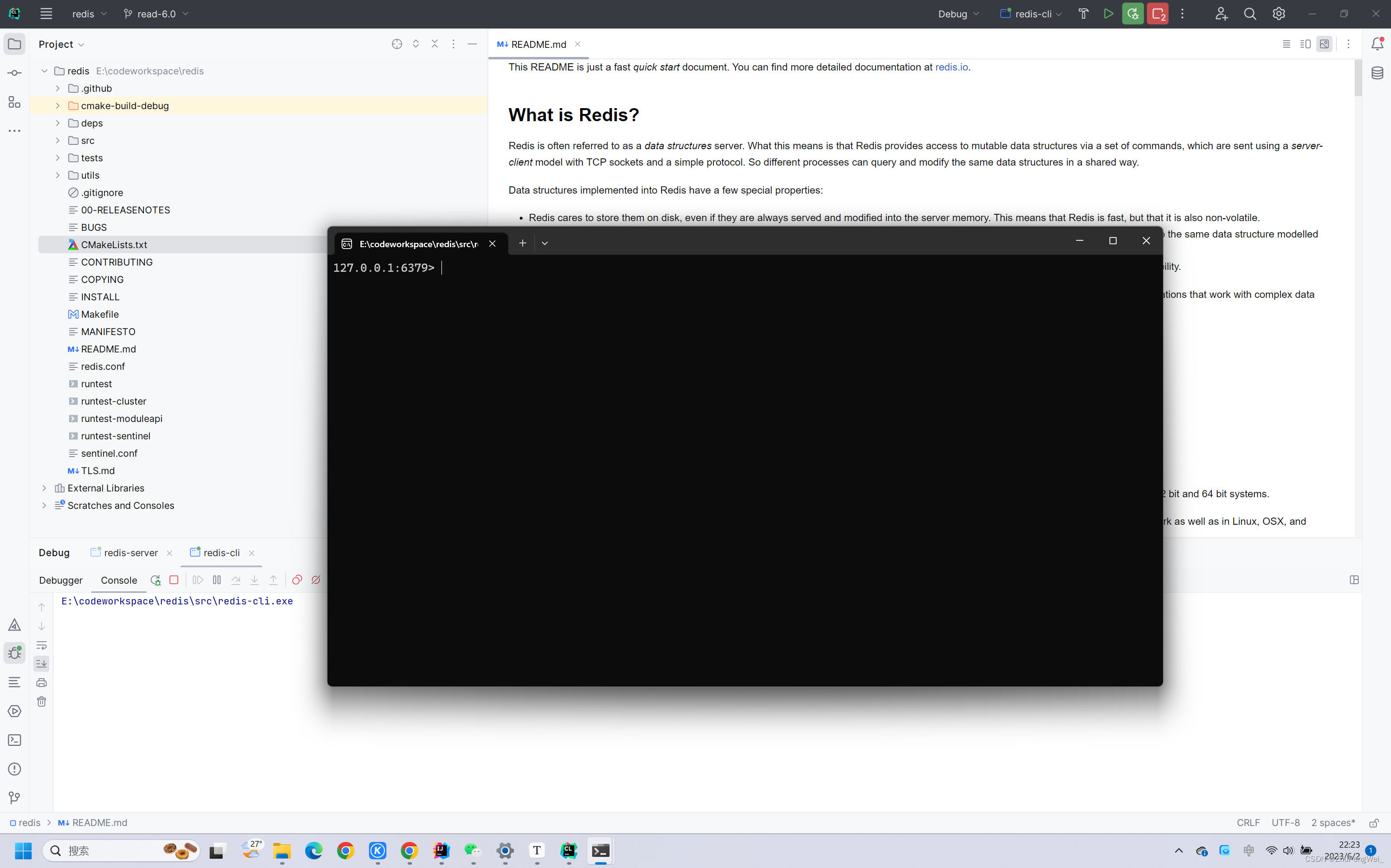Open IDE settings gear
This screenshot has height=868, width=1391.
coord(1278,14)
